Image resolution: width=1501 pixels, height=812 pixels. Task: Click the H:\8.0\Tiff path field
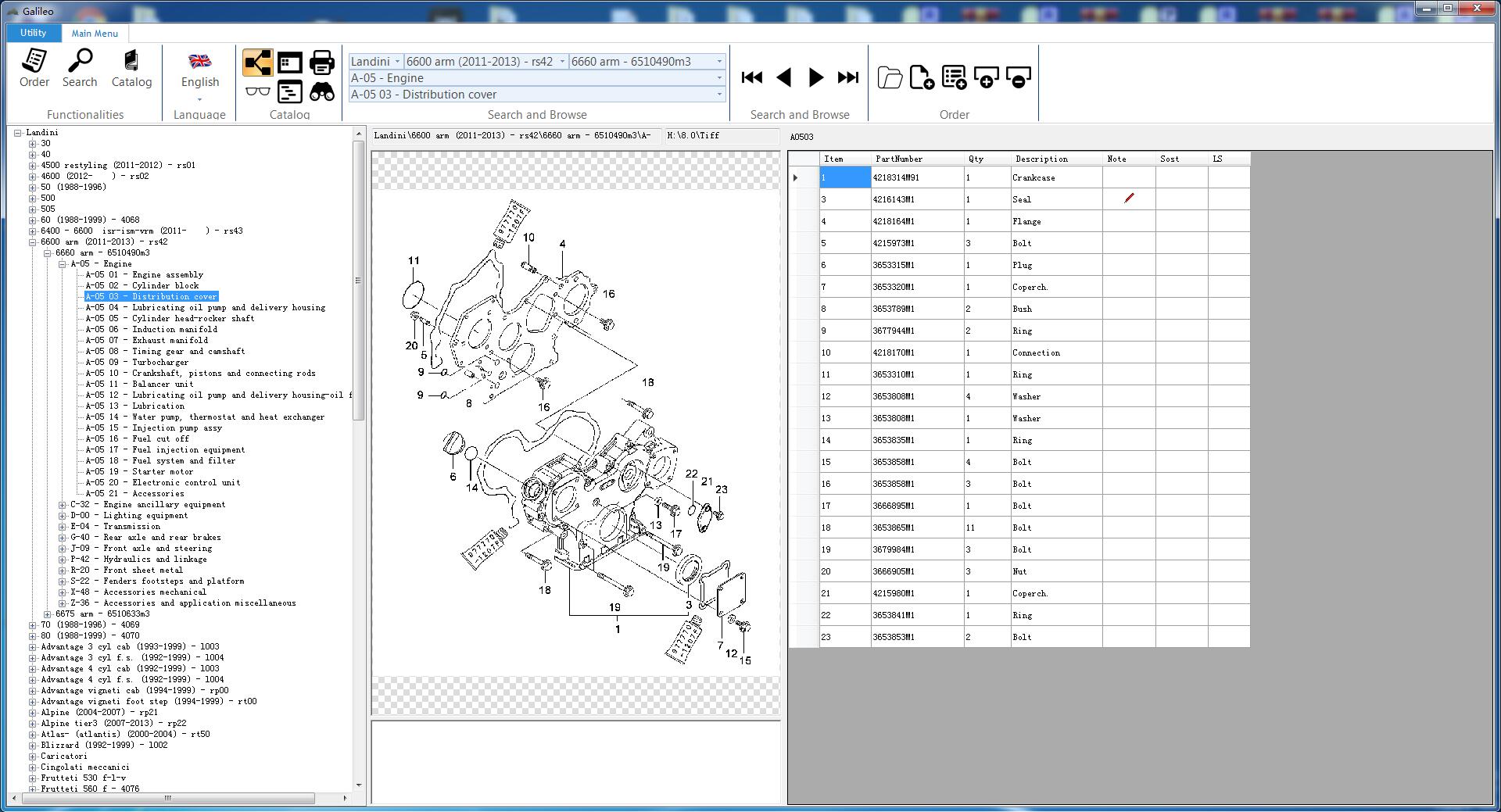(721, 136)
